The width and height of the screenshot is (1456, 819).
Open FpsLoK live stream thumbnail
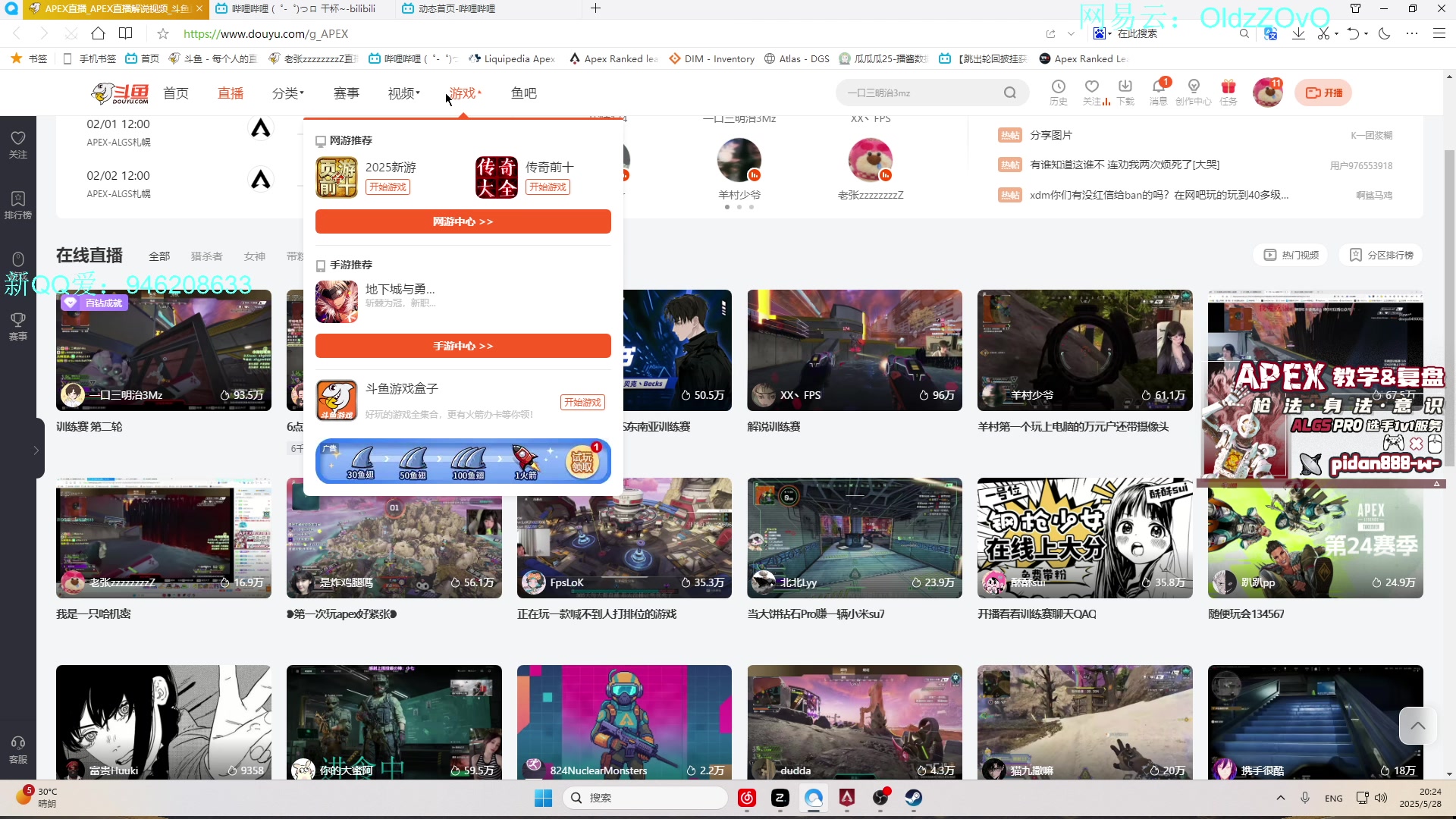pyautogui.click(x=624, y=538)
